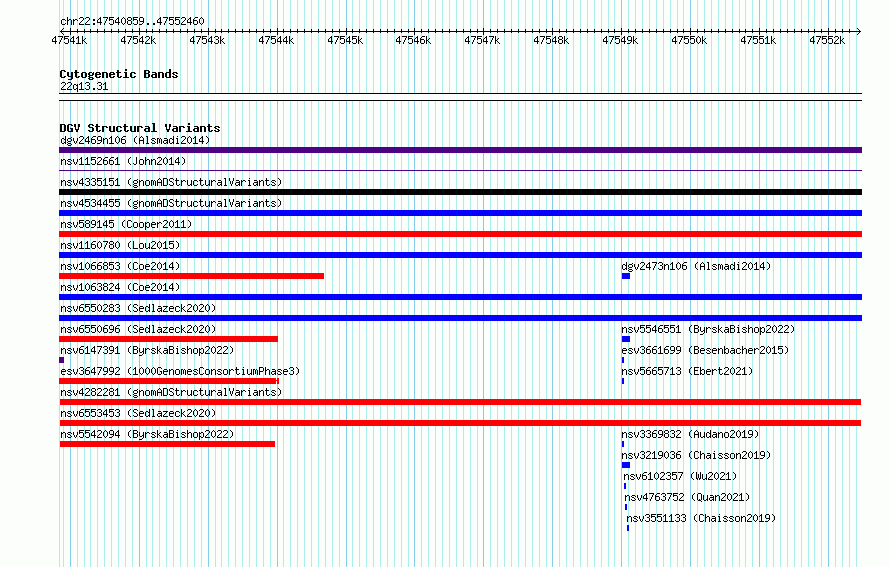Screen dimensions: 890x567
Task: Click the red bar under nsv4282281
Action: (460, 402)
